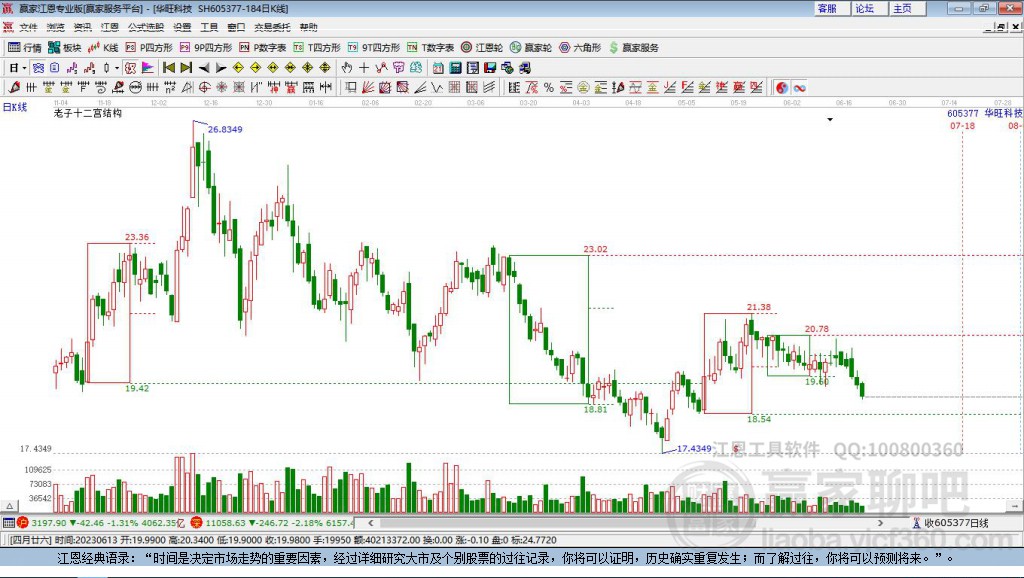Click the 21.38 price label
1024x578 pixels.
coord(759,307)
